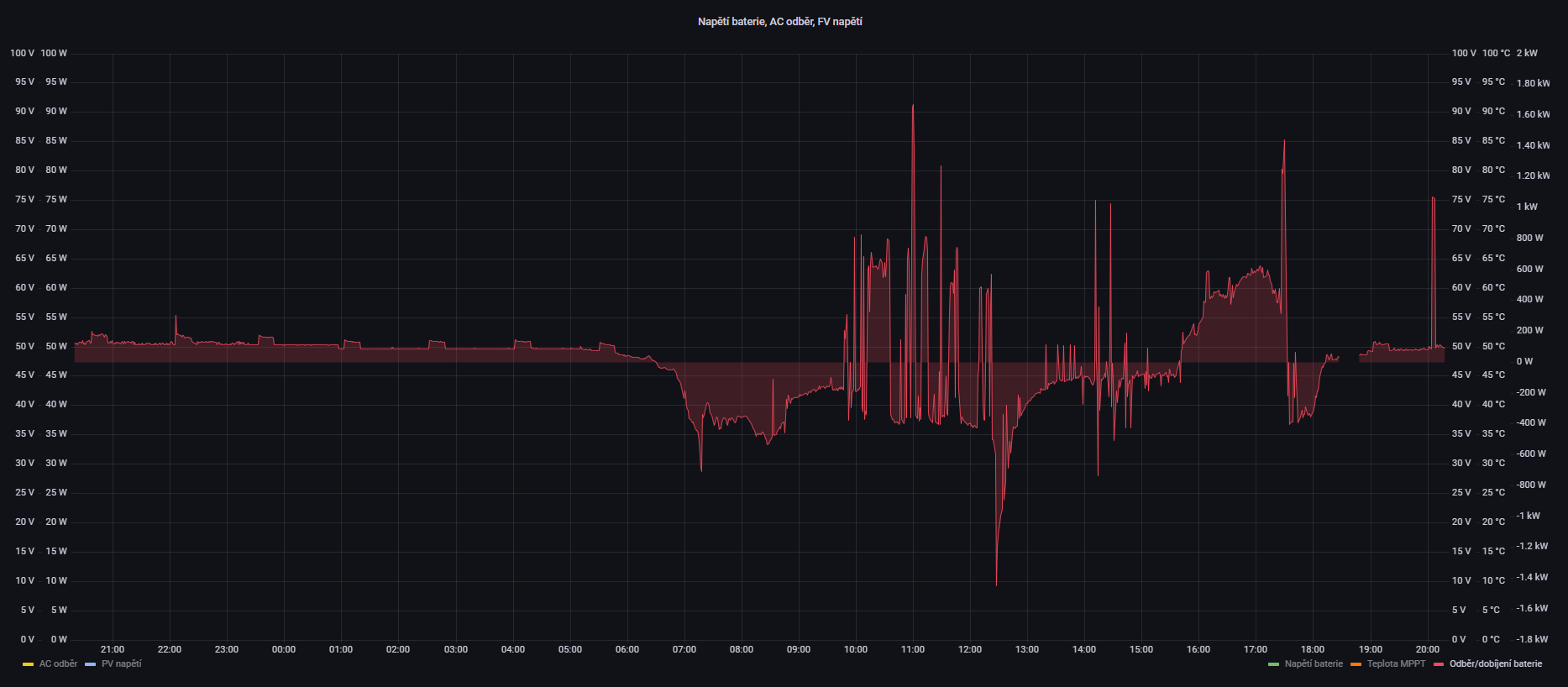Click the 12:00 time axis label
The image size is (1568, 687).
tap(970, 649)
